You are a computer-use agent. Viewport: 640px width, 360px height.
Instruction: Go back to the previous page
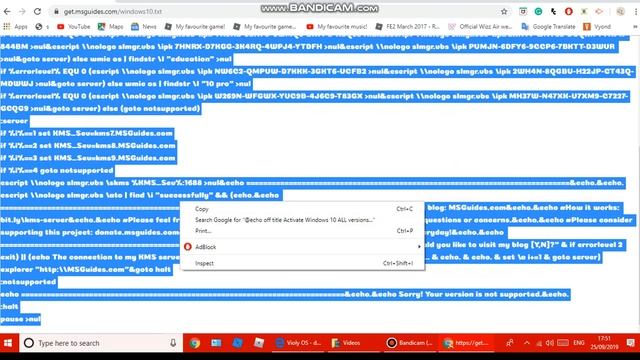click(7, 11)
